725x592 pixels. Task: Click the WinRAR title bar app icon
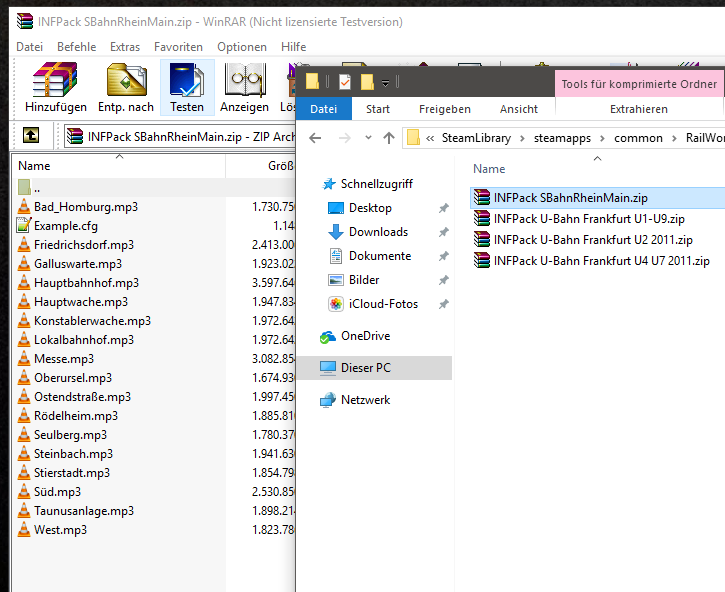tap(25, 21)
